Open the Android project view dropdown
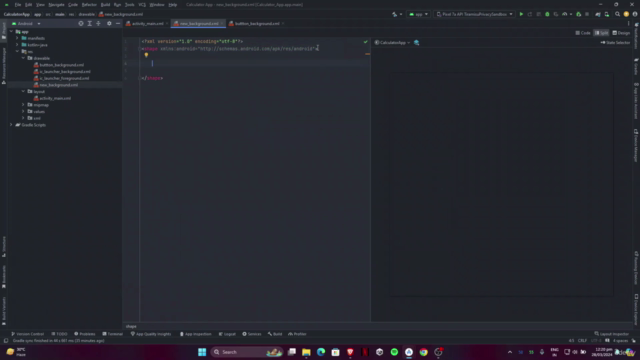The height and width of the screenshot is (360, 640). 26,24
